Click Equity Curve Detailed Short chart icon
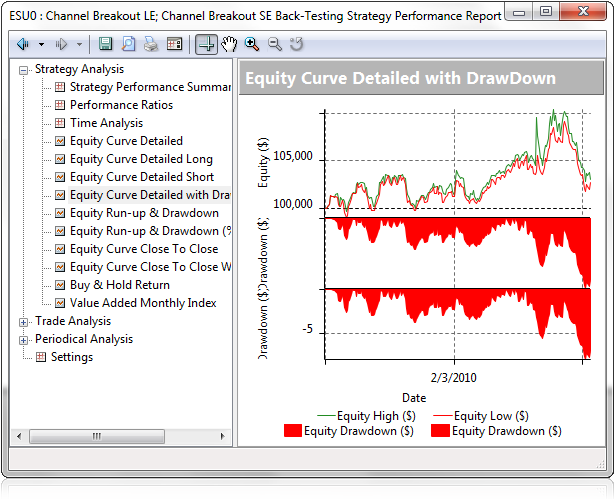616x499 pixels. 60,177
